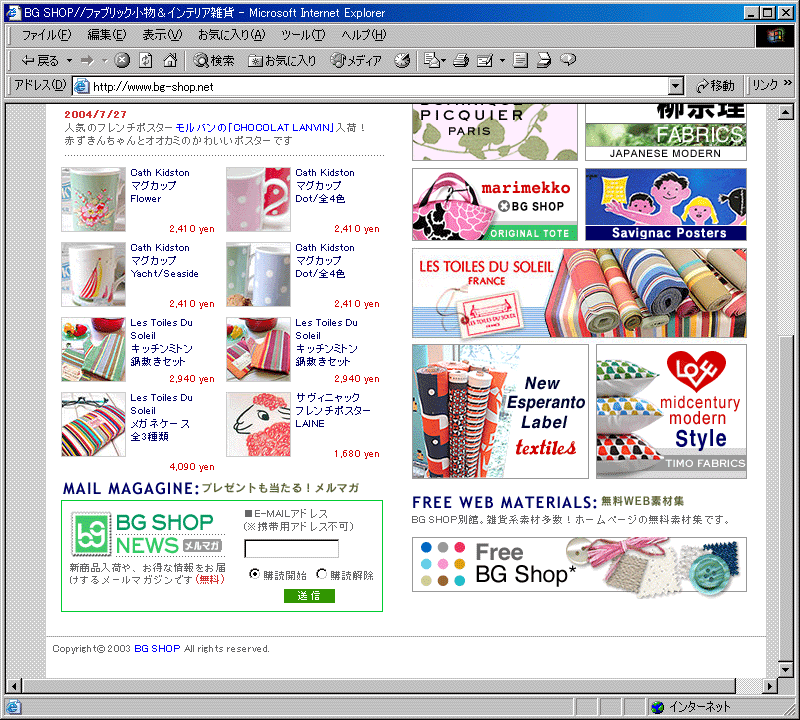
Task: Click the blue Dot mug thumbnail
Action: tap(258, 275)
